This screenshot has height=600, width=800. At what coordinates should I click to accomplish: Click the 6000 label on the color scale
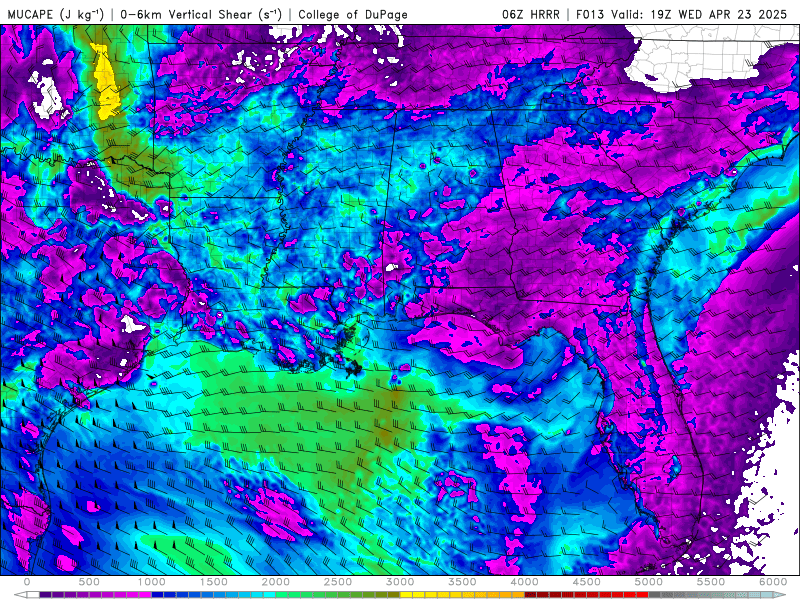coord(773,582)
